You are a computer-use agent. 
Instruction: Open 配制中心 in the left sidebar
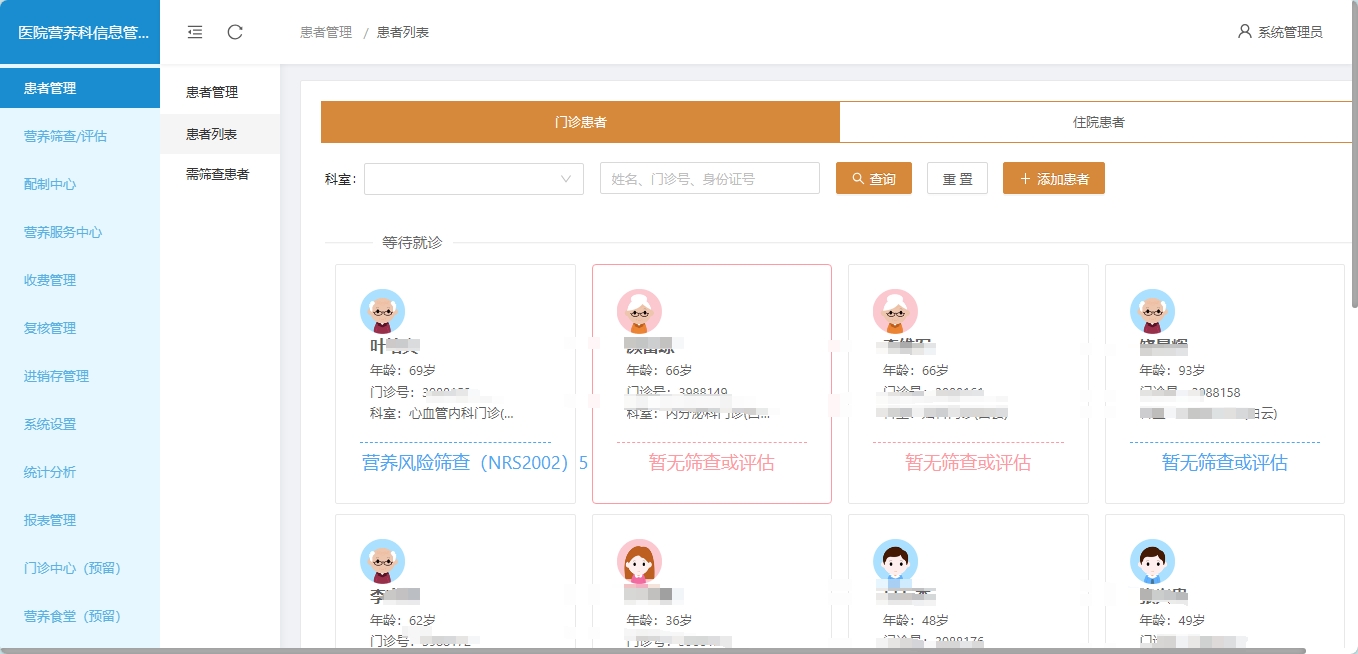pyautogui.click(x=50, y=184)
